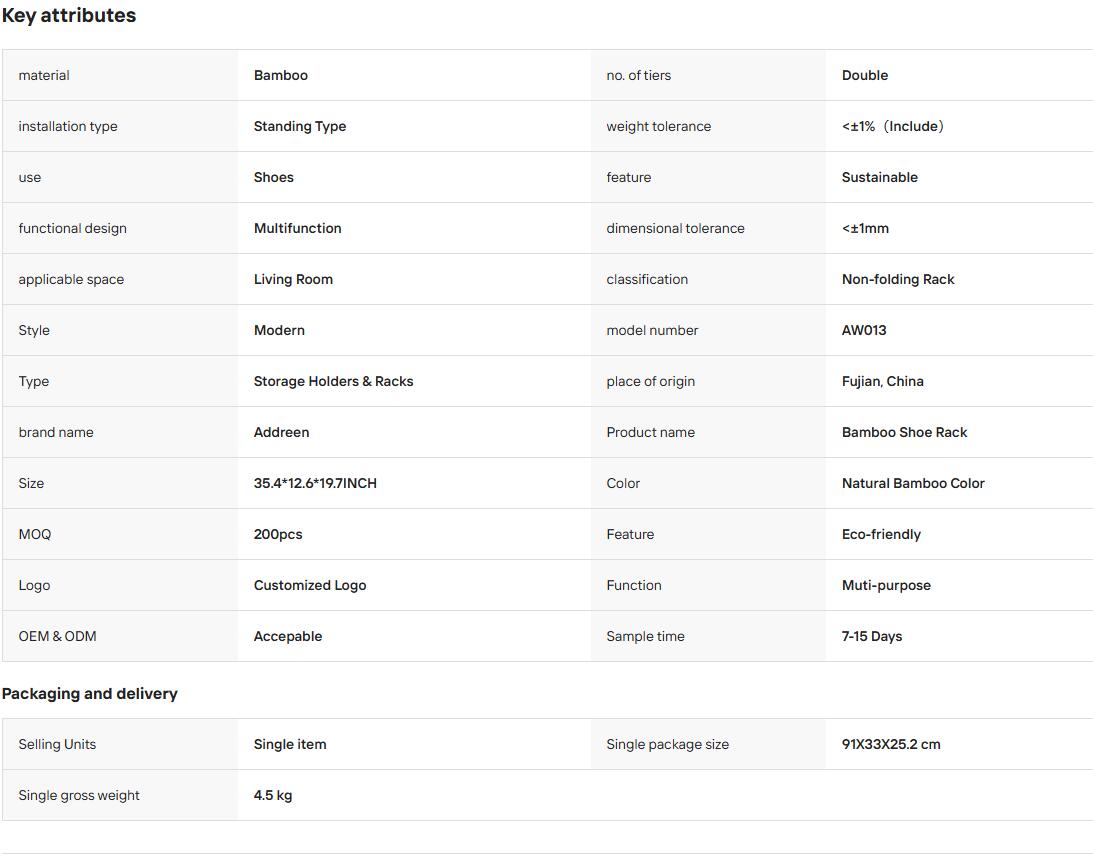Click the Key attributes heading
Viewport: 1093px width, 856px height.
[69, 15]
